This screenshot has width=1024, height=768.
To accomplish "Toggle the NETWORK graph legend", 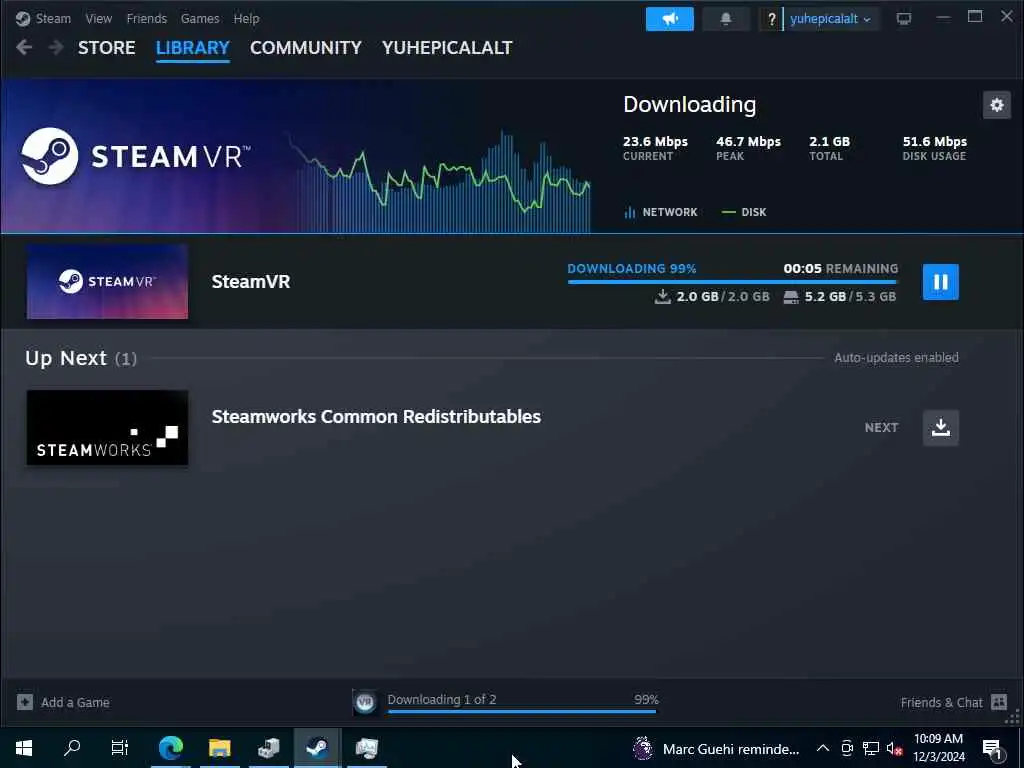I will coord(660,212).
